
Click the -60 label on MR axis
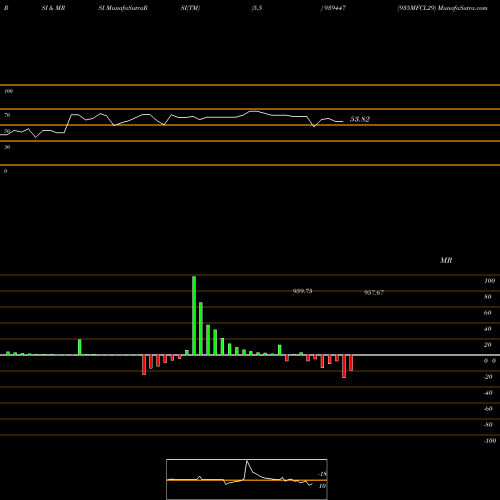(488, 409)
